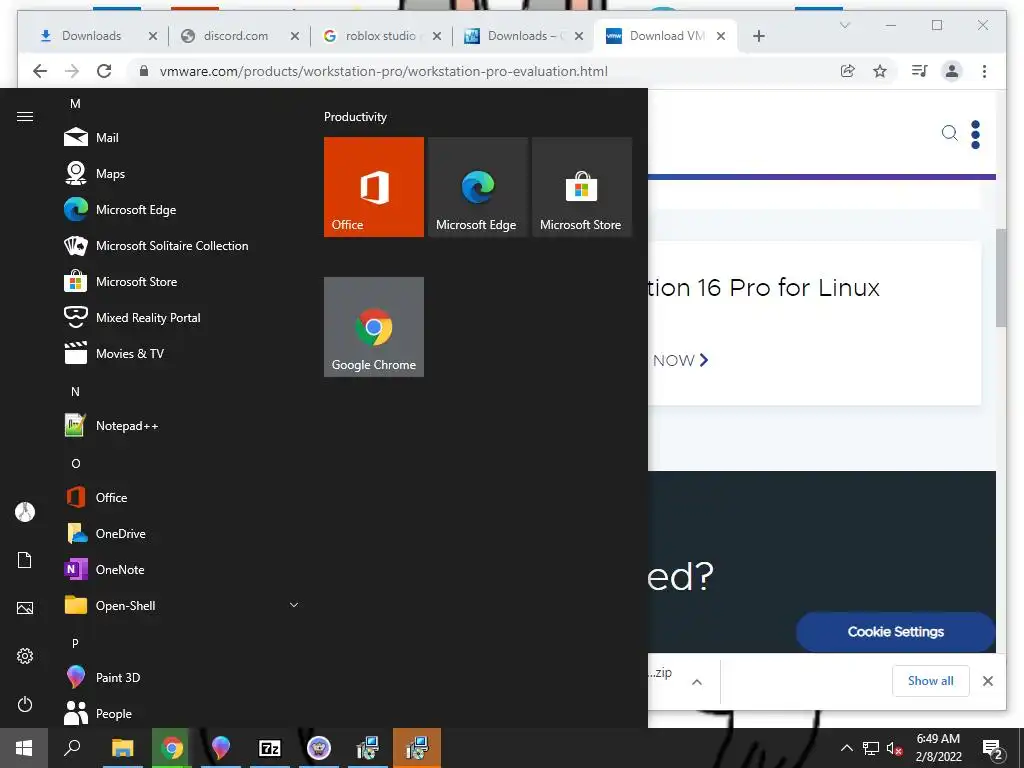Image resolution: width=1024 pixels, height=768 pixels.
Task: Click the Office tile under Productivity
Action: click(374, 187)
